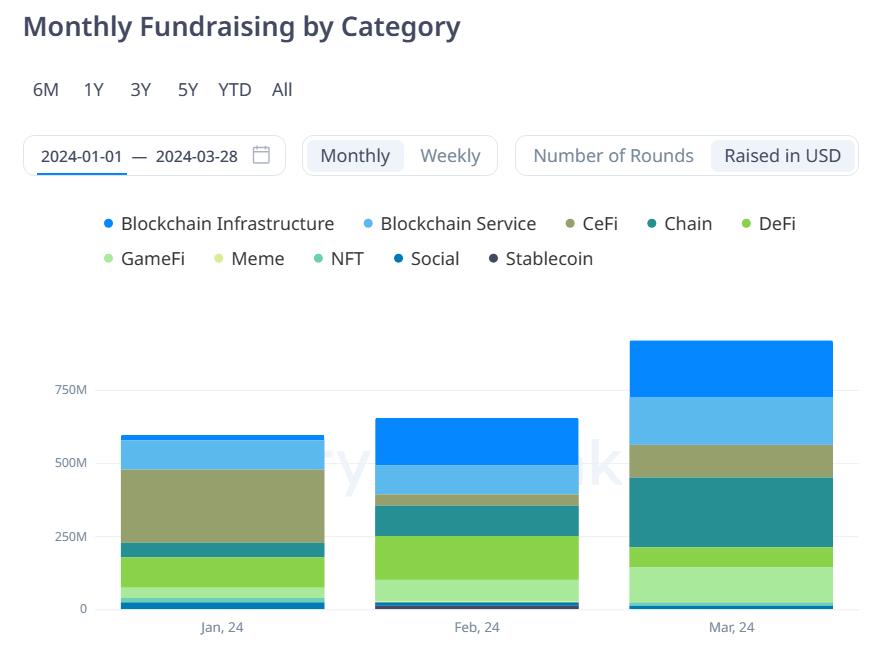Select the Monthly tab
889x649 pixels.
pyautogui.click(x=355, y=155)
